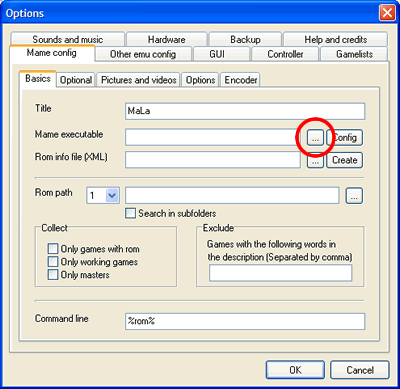Browse for the Rom info XML file
The width and height of the screenshot is (400, 389).
coord(315,160)
